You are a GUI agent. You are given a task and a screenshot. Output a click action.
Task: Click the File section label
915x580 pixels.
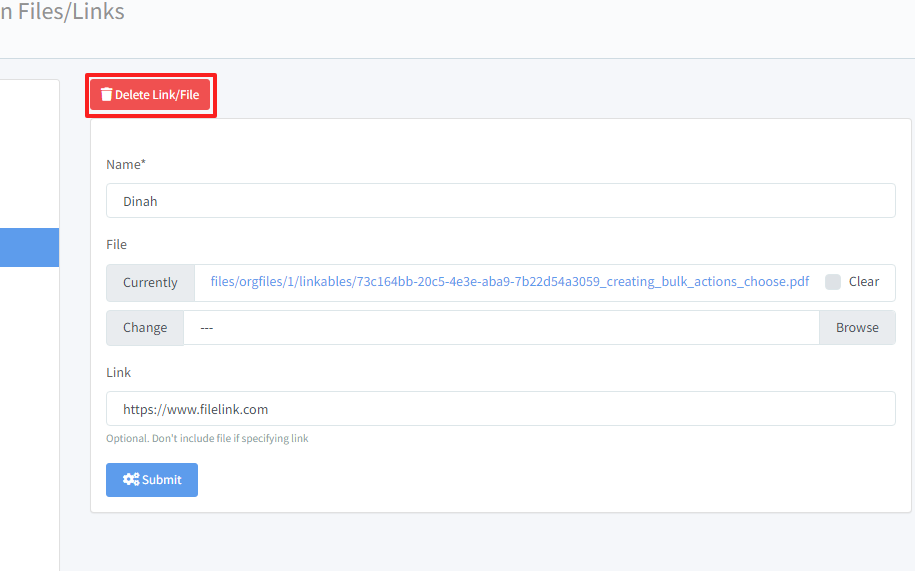click(x=116, y=244)
